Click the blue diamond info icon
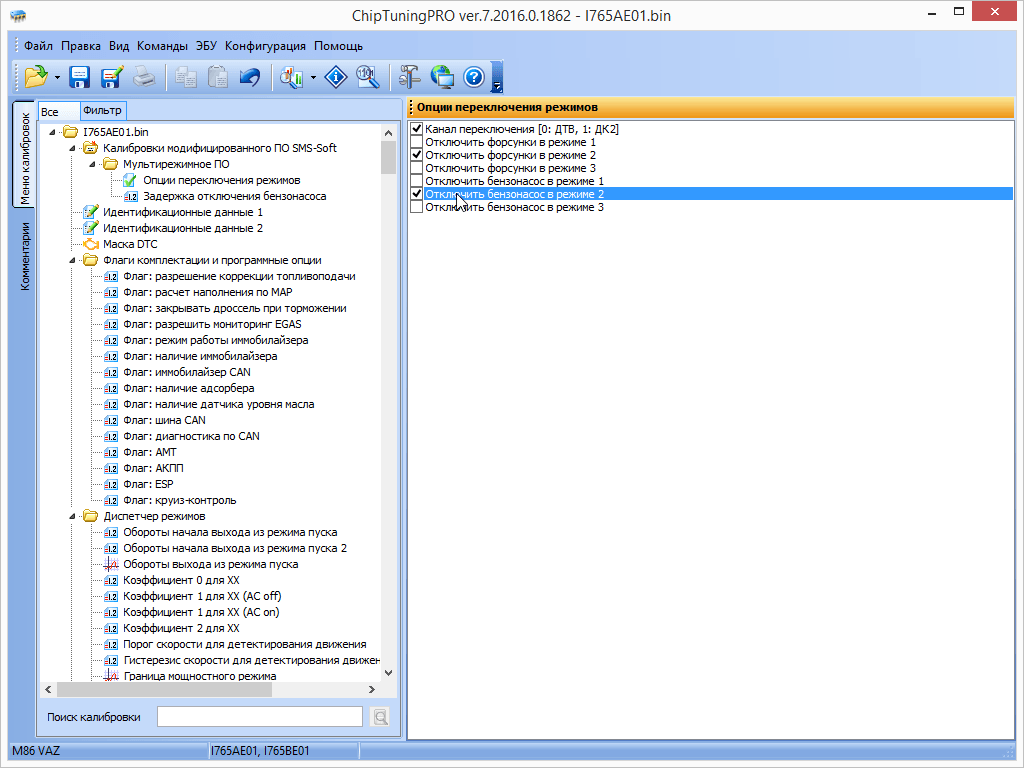The height and width of the screenshot is (768, 1024). point(337,76)
